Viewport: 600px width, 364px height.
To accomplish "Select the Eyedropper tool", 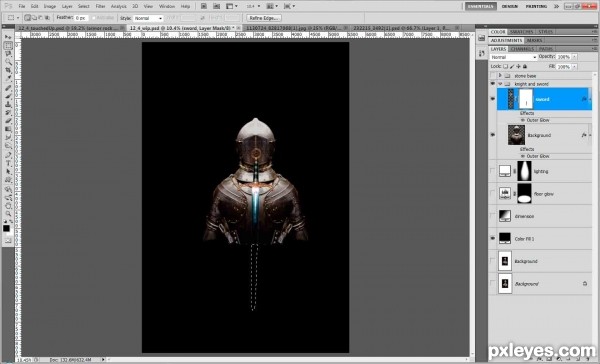I will pyautogui.click(x=8, y=78).
